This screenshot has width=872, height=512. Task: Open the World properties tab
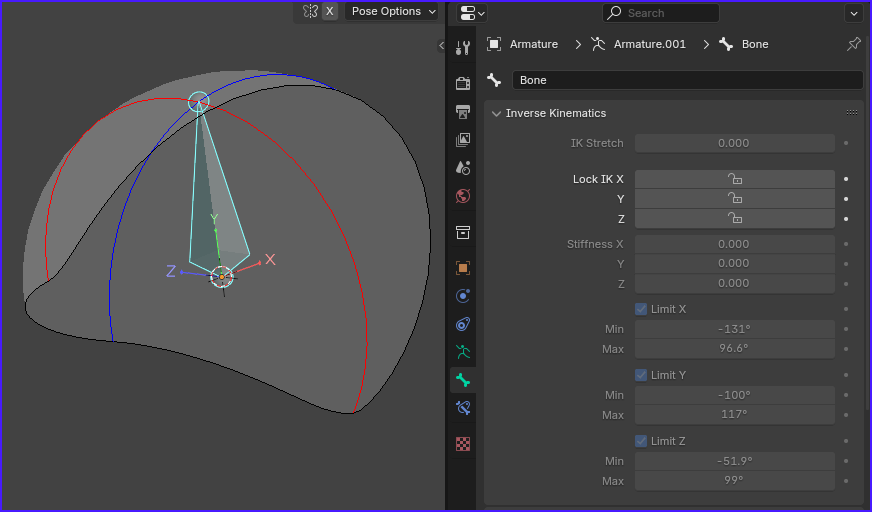pos(463,196)
